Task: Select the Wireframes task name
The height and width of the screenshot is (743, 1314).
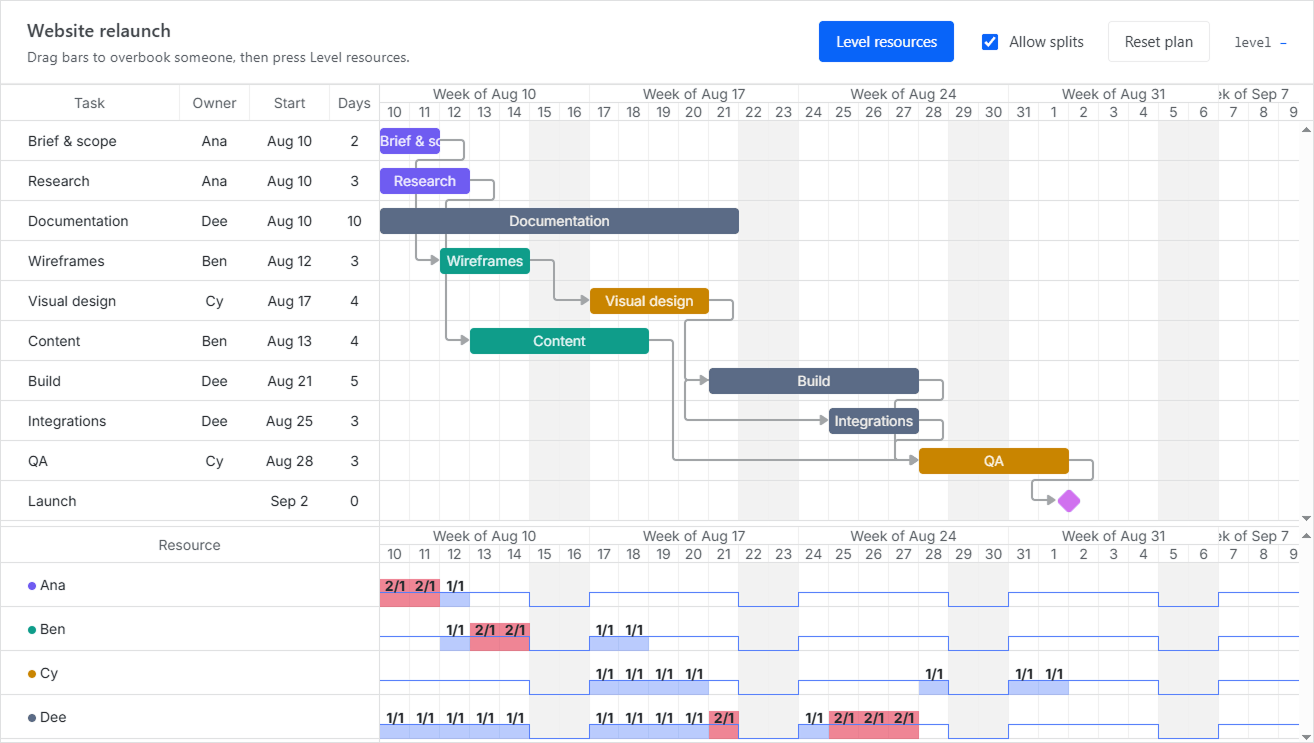Action: click(x=66, y=261)
